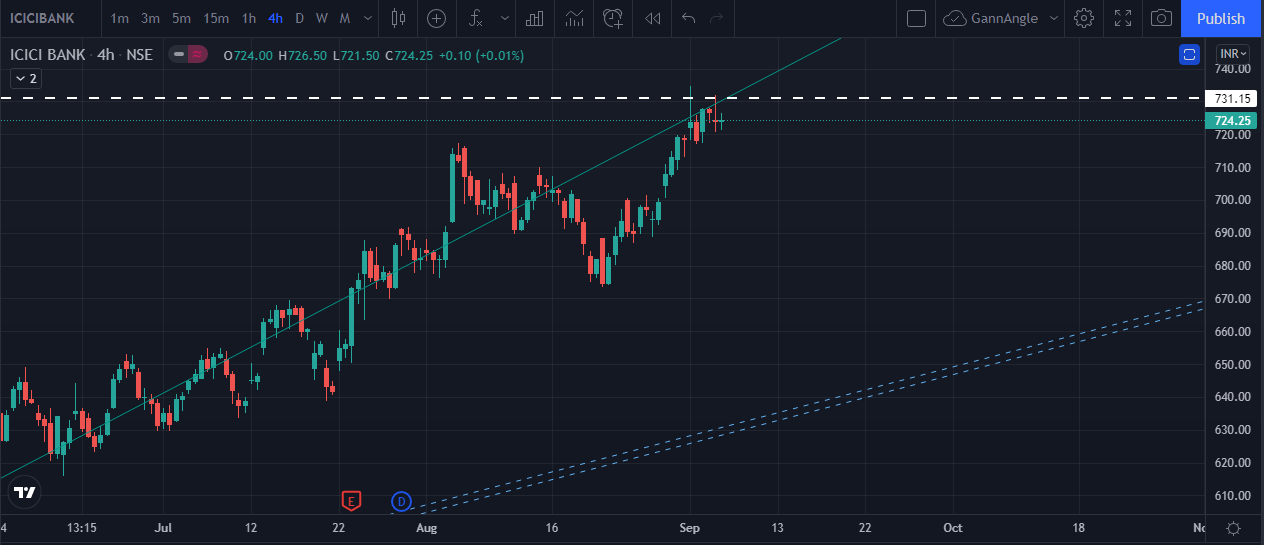The height and width of the screenshot is (545, 1264).
Task: Click the Publish button
Action: point(1221,18)
